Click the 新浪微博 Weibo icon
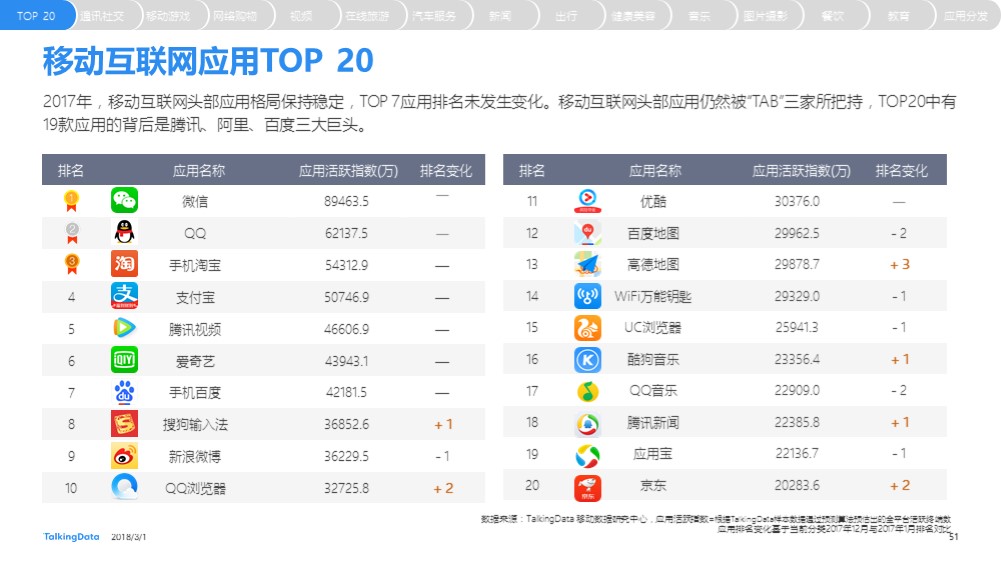This screenshot has height=563, width=1001. point(124,456)
